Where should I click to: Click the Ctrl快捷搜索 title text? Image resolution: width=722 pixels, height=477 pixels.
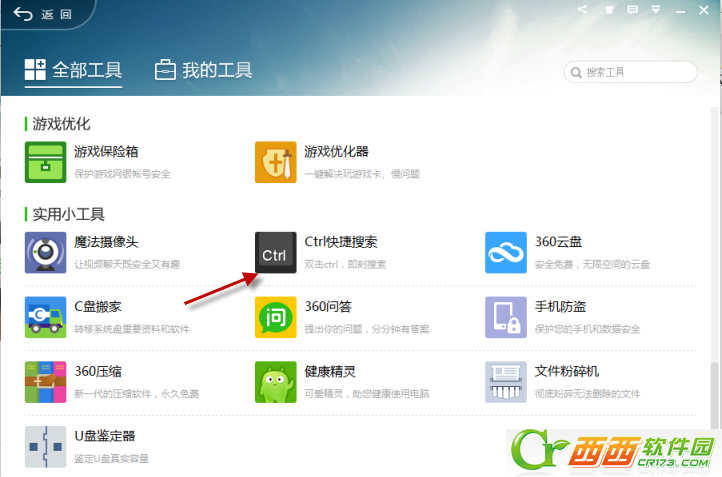pos(341,242)
